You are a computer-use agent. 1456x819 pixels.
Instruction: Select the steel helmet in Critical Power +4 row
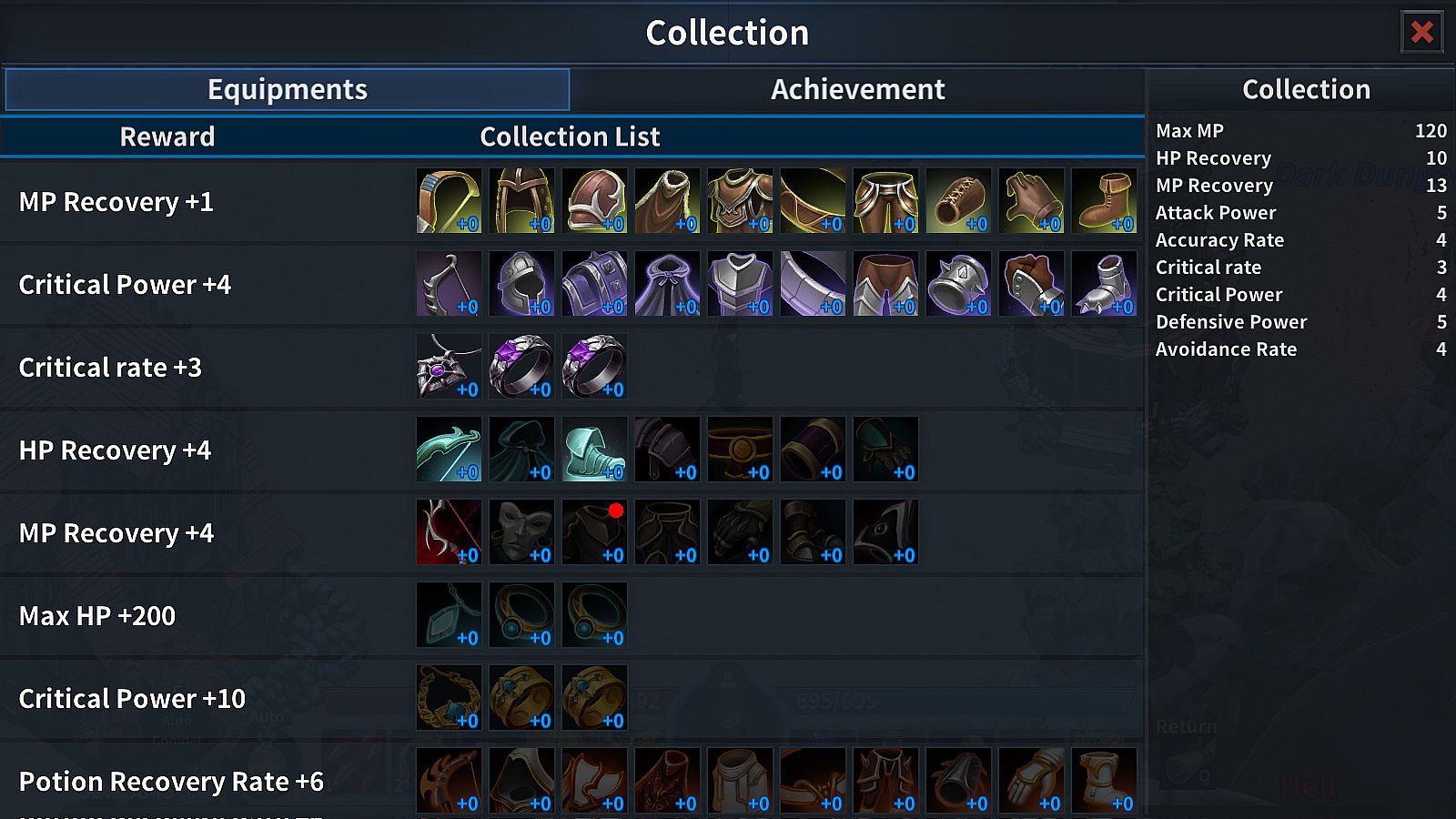[521, 284]
